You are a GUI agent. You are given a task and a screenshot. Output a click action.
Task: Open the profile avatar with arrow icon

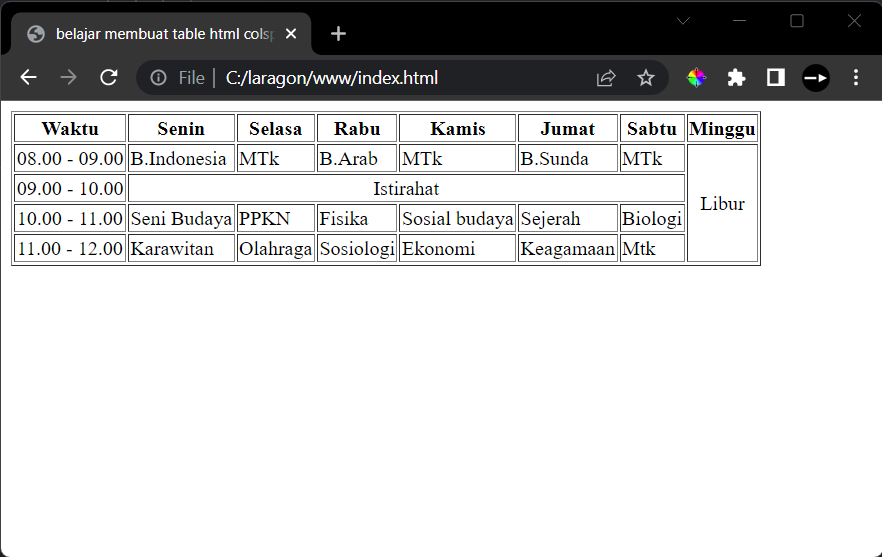tap(816, 78)
